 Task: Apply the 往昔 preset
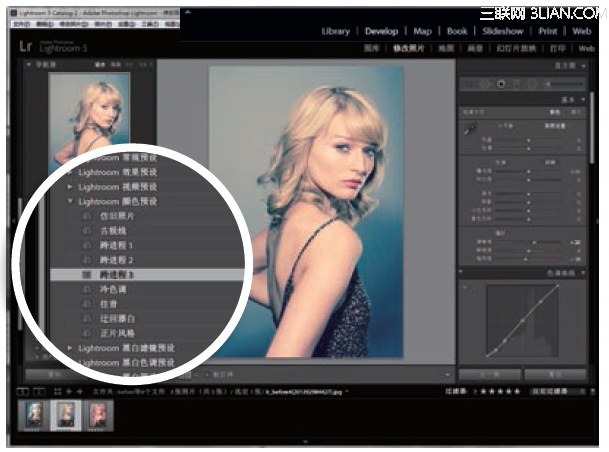pyautogui.click(x=108, y=304)
